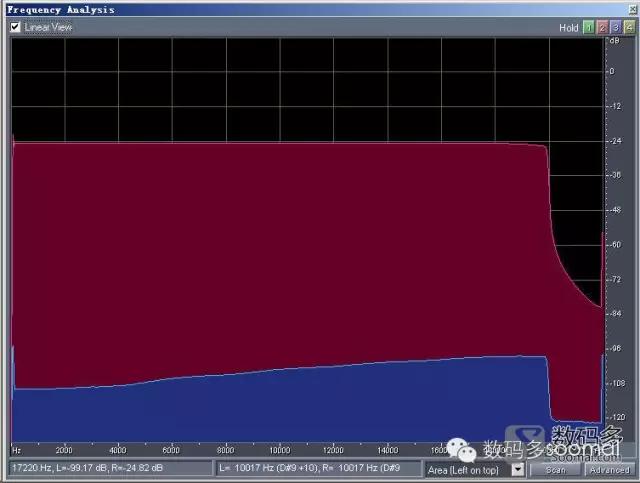Click the green Hold 1 button
640x483 pixels.
588,27
